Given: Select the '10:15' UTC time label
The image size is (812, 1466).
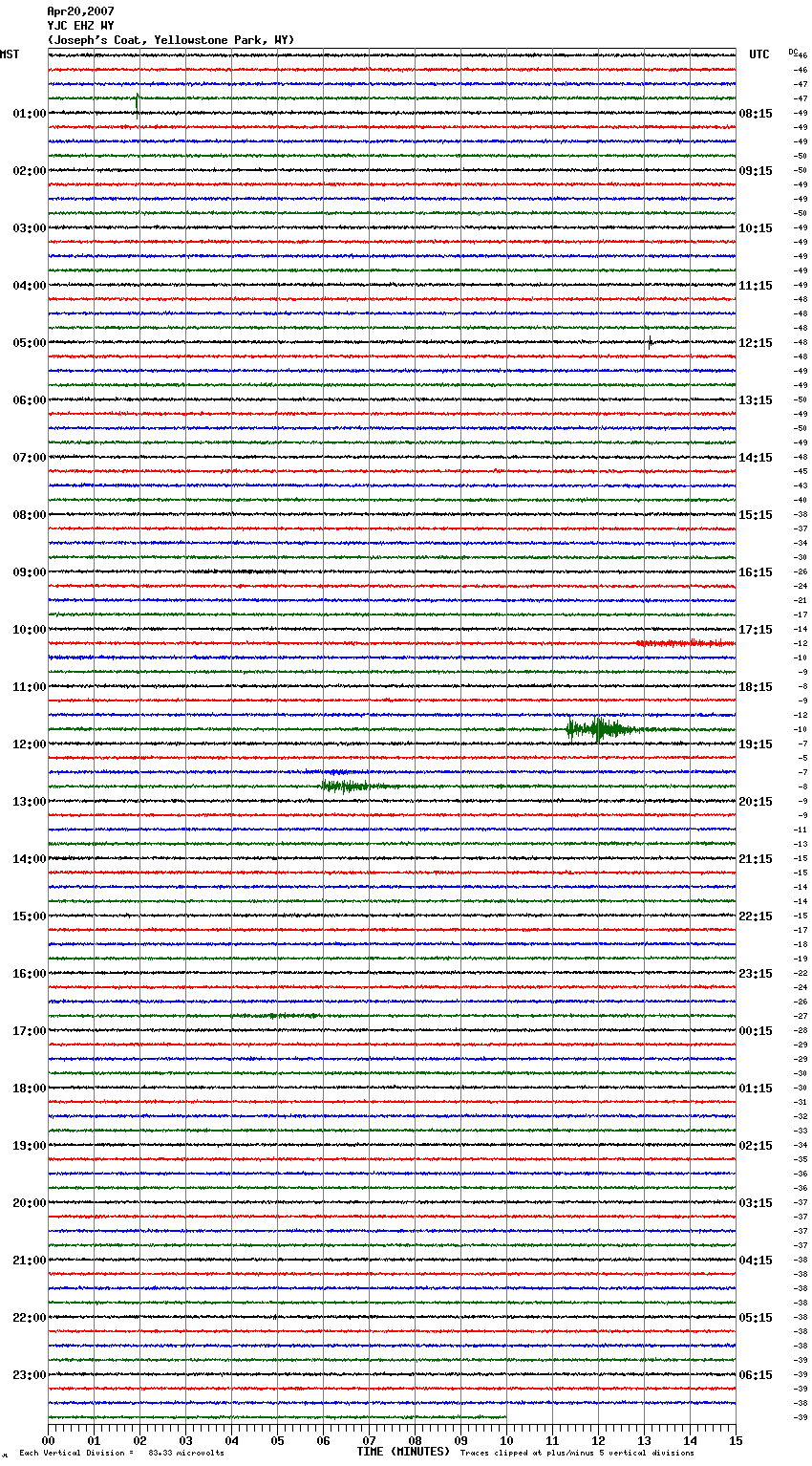Looking at the screenshot, I should click(x=756, y=228).
